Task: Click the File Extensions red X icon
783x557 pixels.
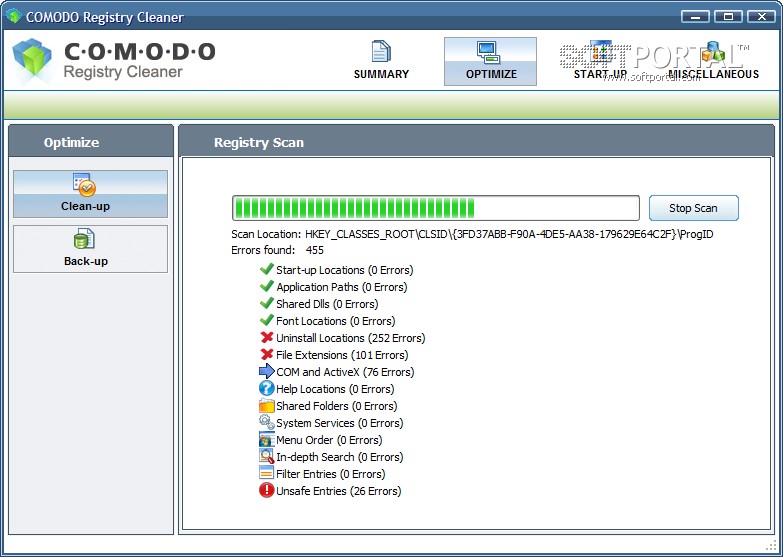Action: [x=267, y=354]
